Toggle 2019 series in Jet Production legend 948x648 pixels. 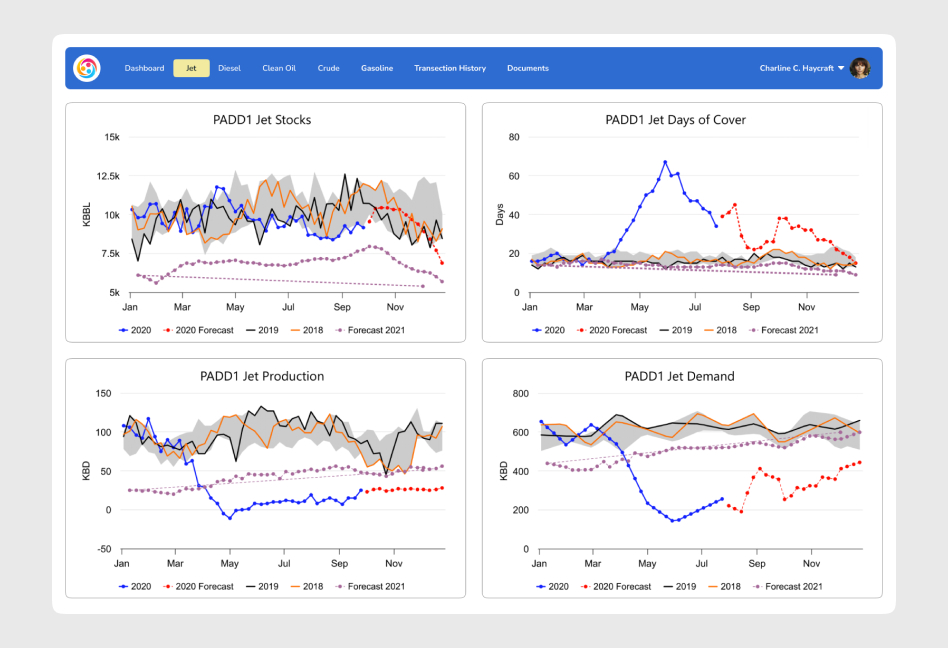[x=262, y=586]
